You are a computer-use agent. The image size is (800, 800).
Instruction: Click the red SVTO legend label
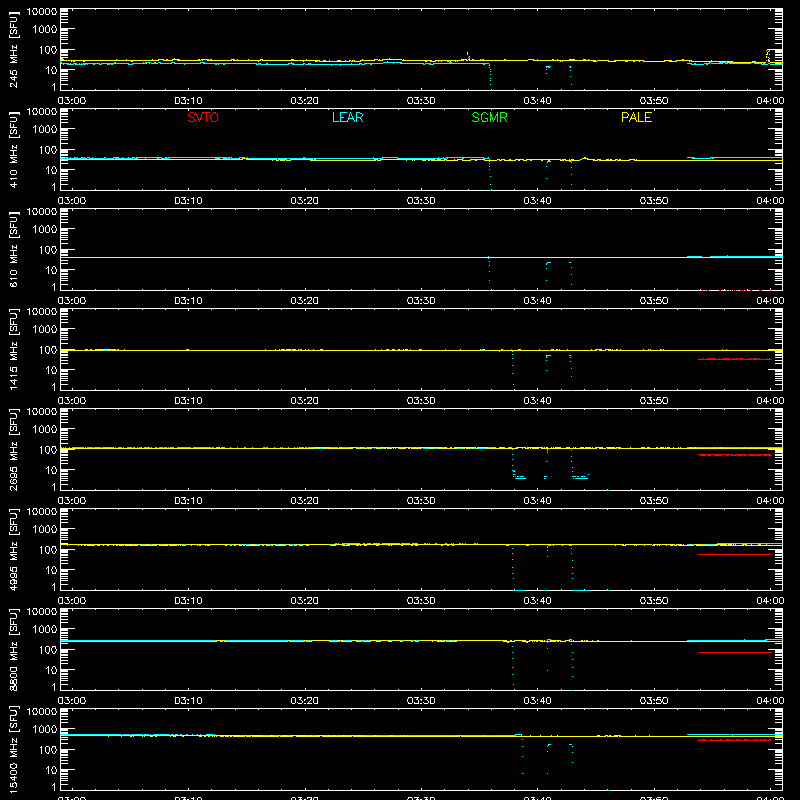203,117
